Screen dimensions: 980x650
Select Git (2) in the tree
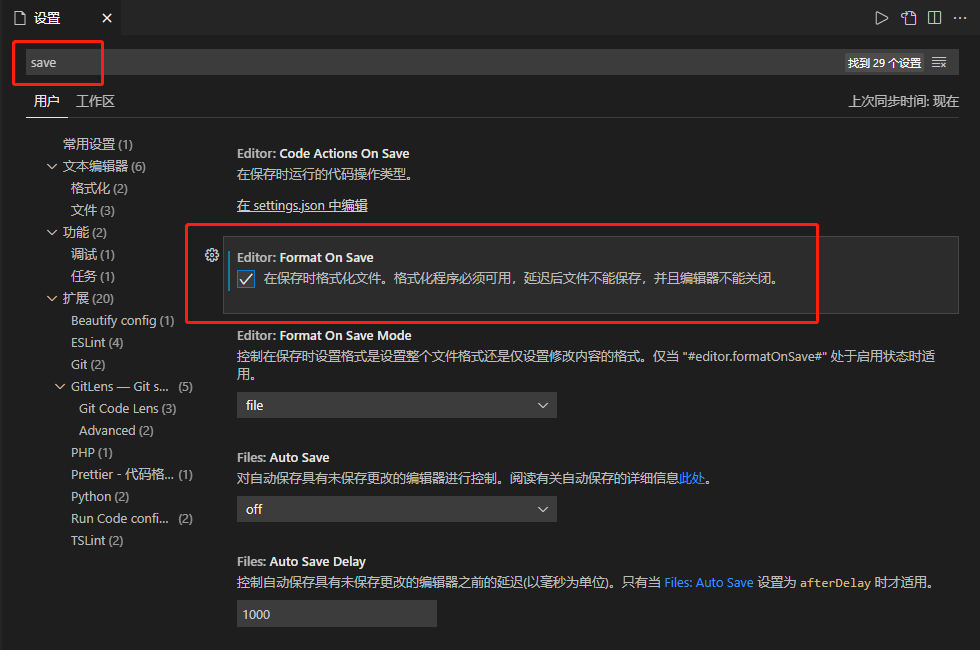coord(88,364)
